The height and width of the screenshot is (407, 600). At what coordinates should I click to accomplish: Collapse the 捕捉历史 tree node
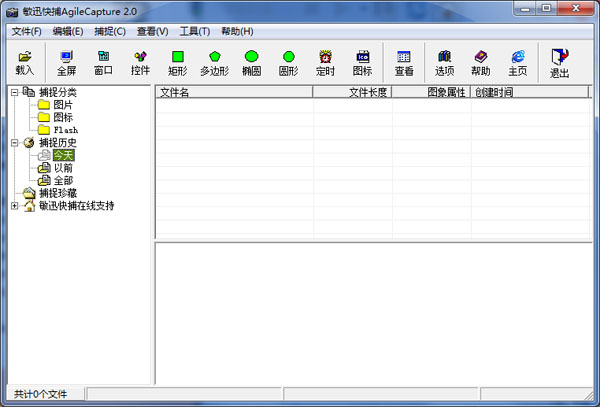pyautogui.click(x=15, y=143)
